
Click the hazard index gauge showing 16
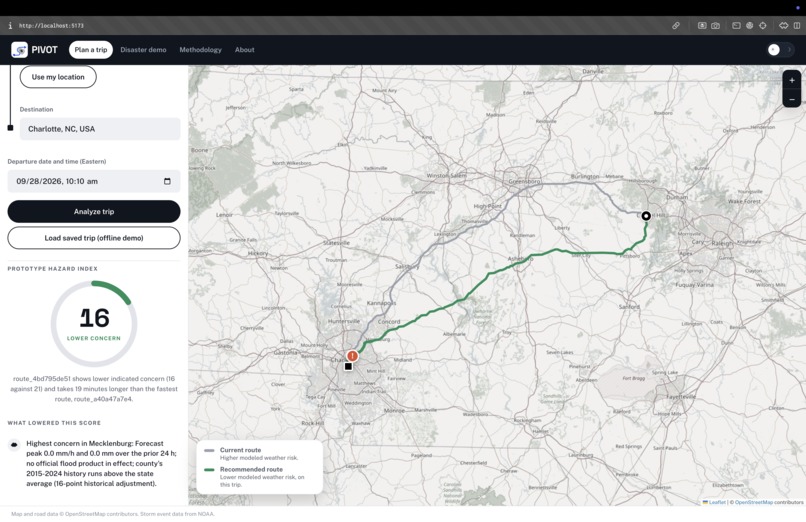pos(94,324)
